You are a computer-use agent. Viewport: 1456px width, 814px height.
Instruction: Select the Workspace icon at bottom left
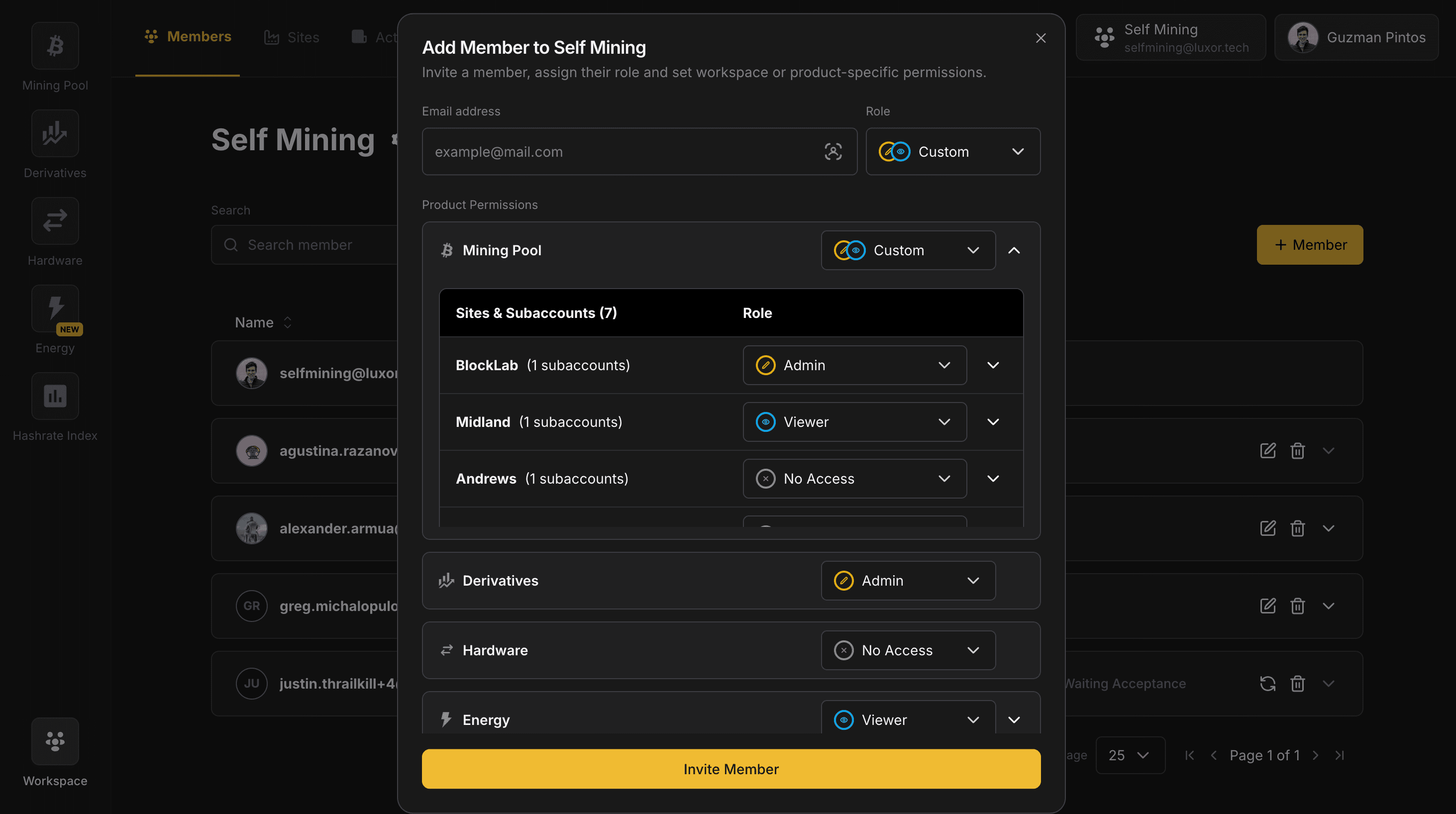tap(55, 741)
